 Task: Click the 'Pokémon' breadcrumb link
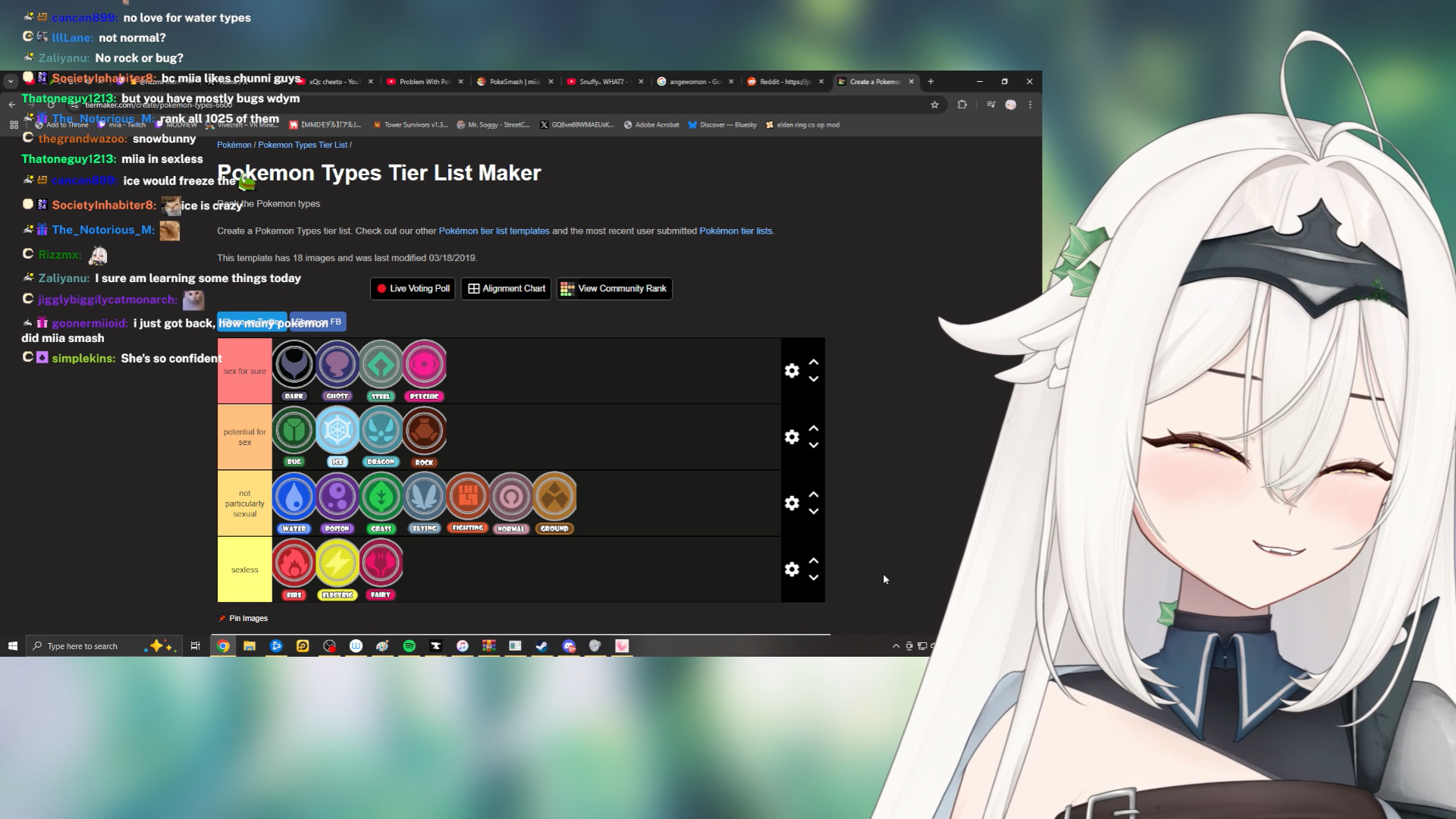pos(234,145)
